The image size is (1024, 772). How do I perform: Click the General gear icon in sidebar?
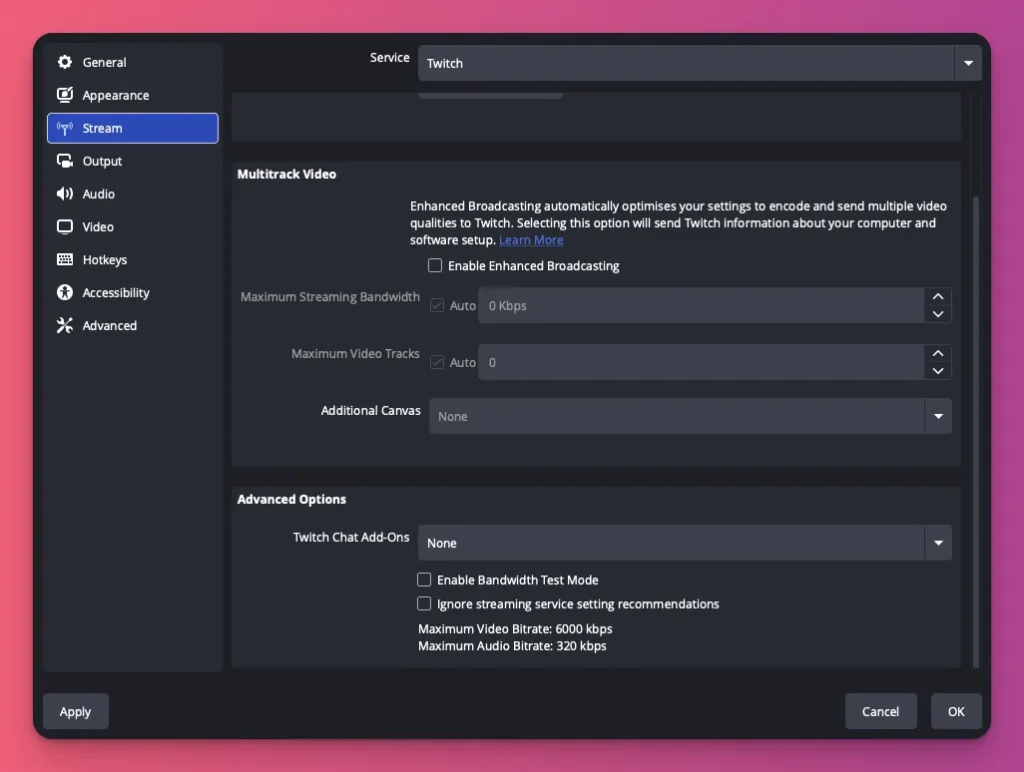tap(65, 62)
